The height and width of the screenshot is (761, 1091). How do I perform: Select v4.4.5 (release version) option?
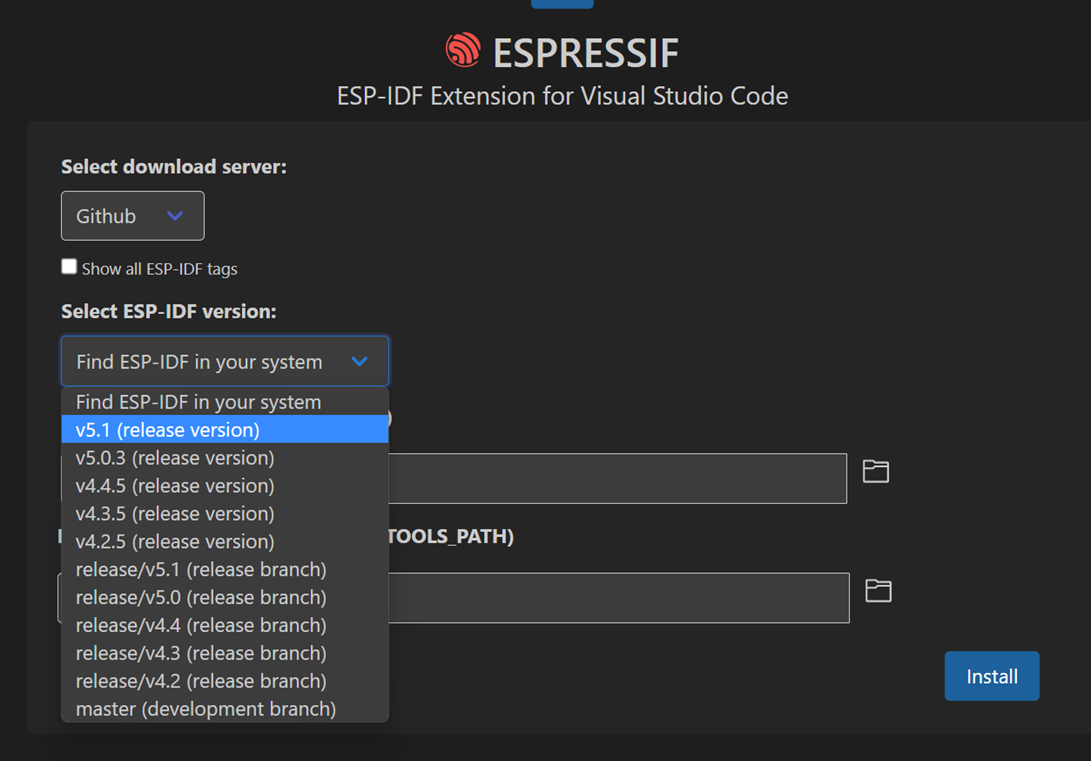click(x=225, y=486)
